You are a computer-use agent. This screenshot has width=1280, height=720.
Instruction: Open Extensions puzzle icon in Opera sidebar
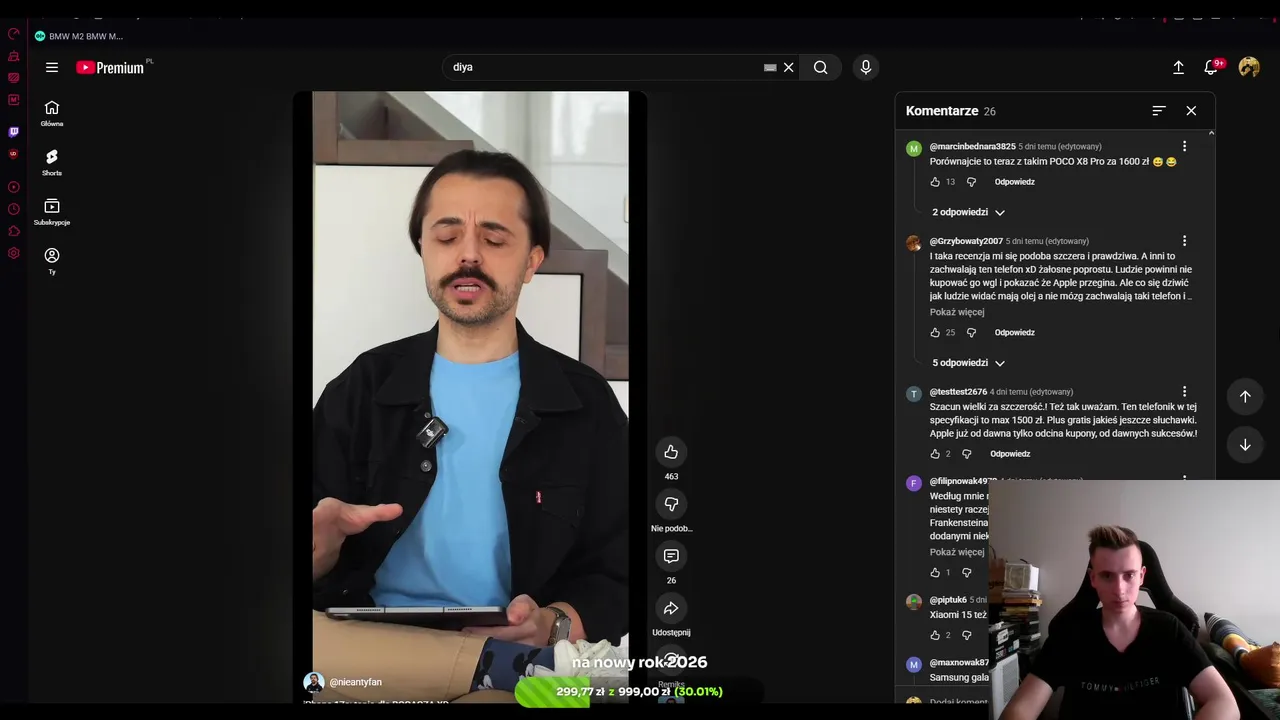(14, 231)
